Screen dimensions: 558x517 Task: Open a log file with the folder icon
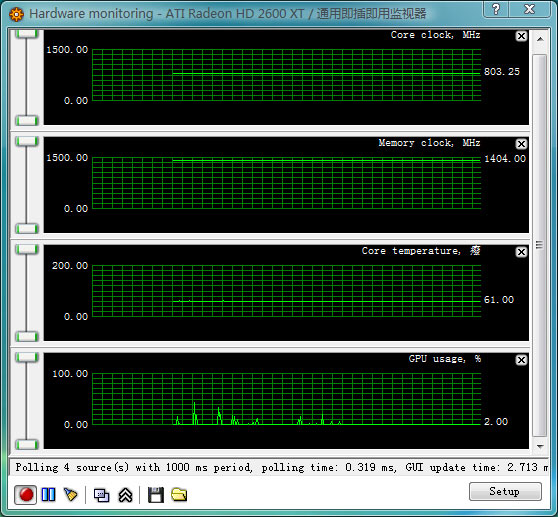click(179, 495)
